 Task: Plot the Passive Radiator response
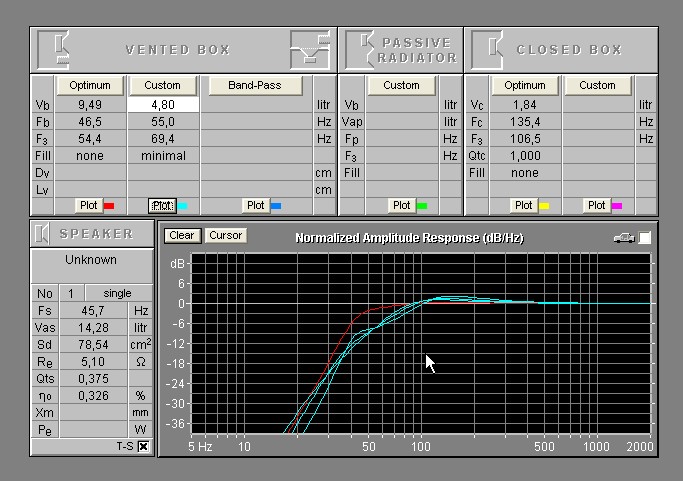(401, 205)
